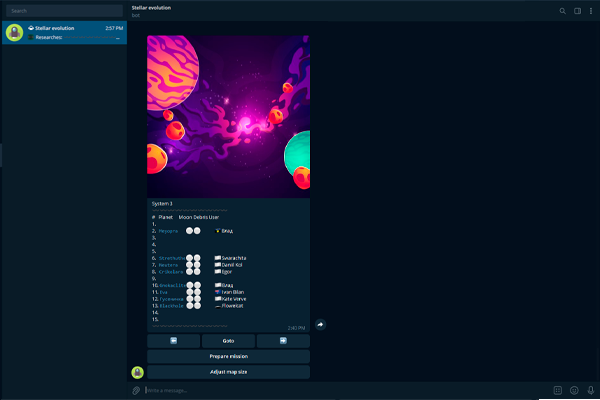The width and height of the screenshot is (600, 400).
Task: Open the space planets image
Action: [228, 115]
